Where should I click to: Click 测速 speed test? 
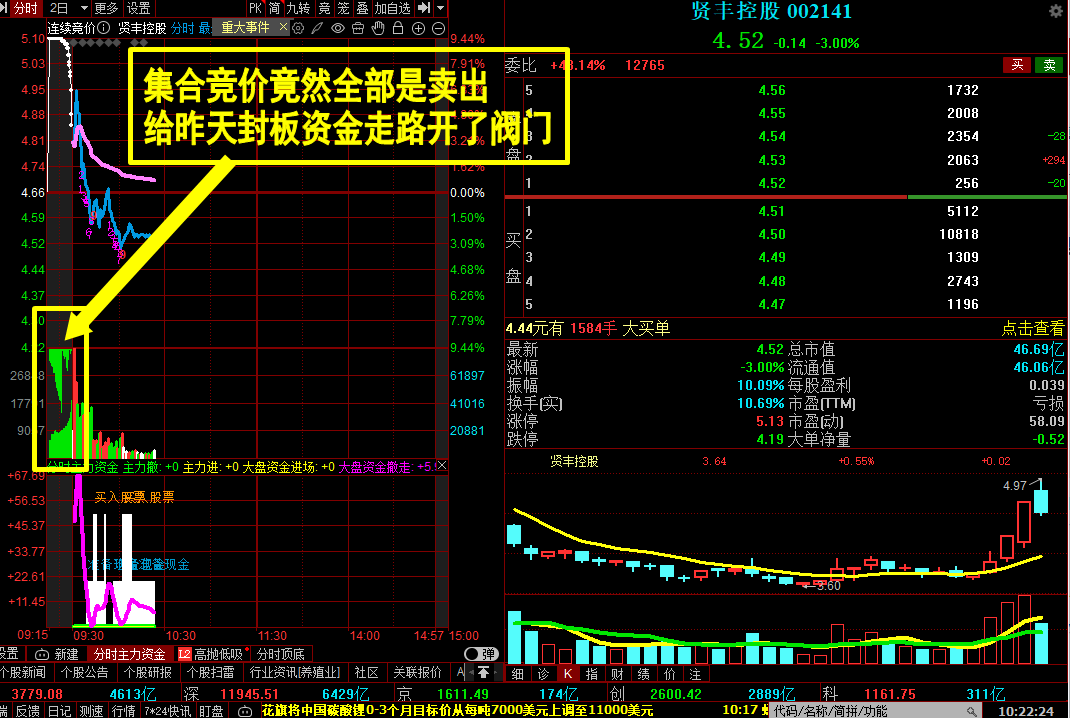91,710
